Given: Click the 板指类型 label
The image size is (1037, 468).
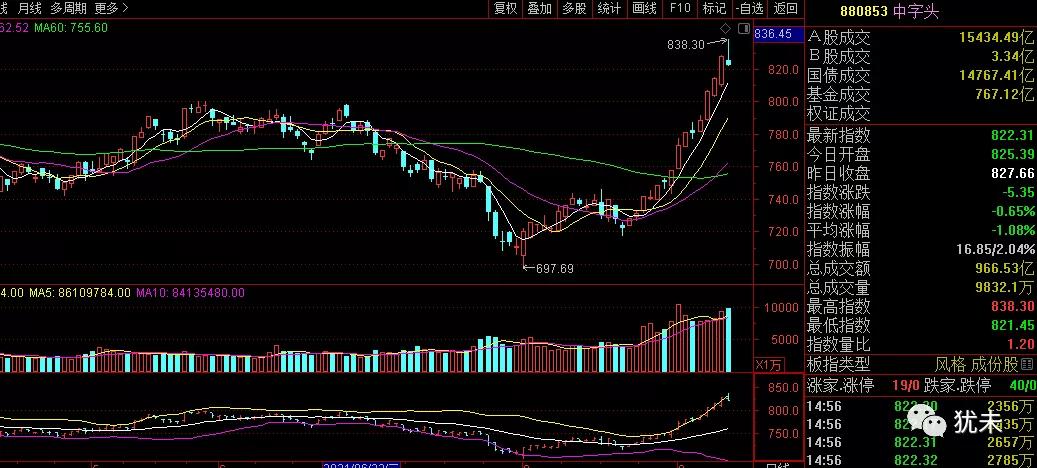Looking at the screenshot, I should pyautogui.click(x=839, y=364).
